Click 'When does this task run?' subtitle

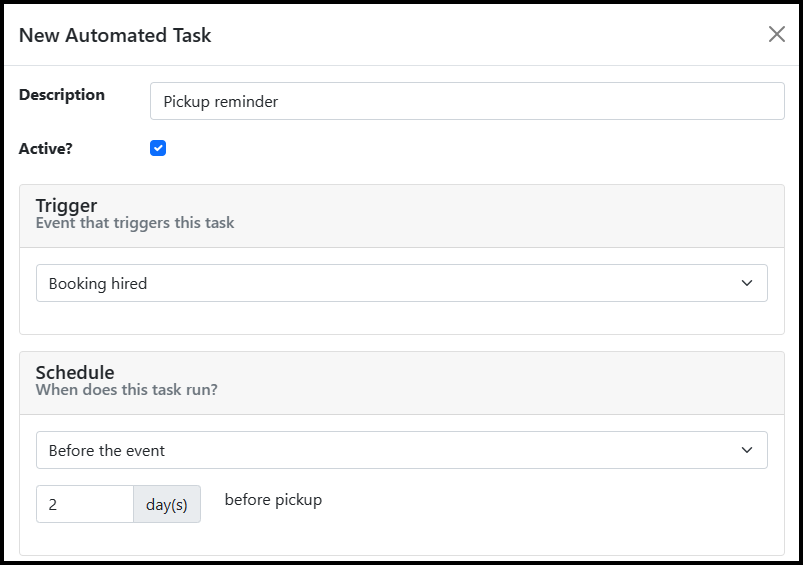click(x=126, y=390)
